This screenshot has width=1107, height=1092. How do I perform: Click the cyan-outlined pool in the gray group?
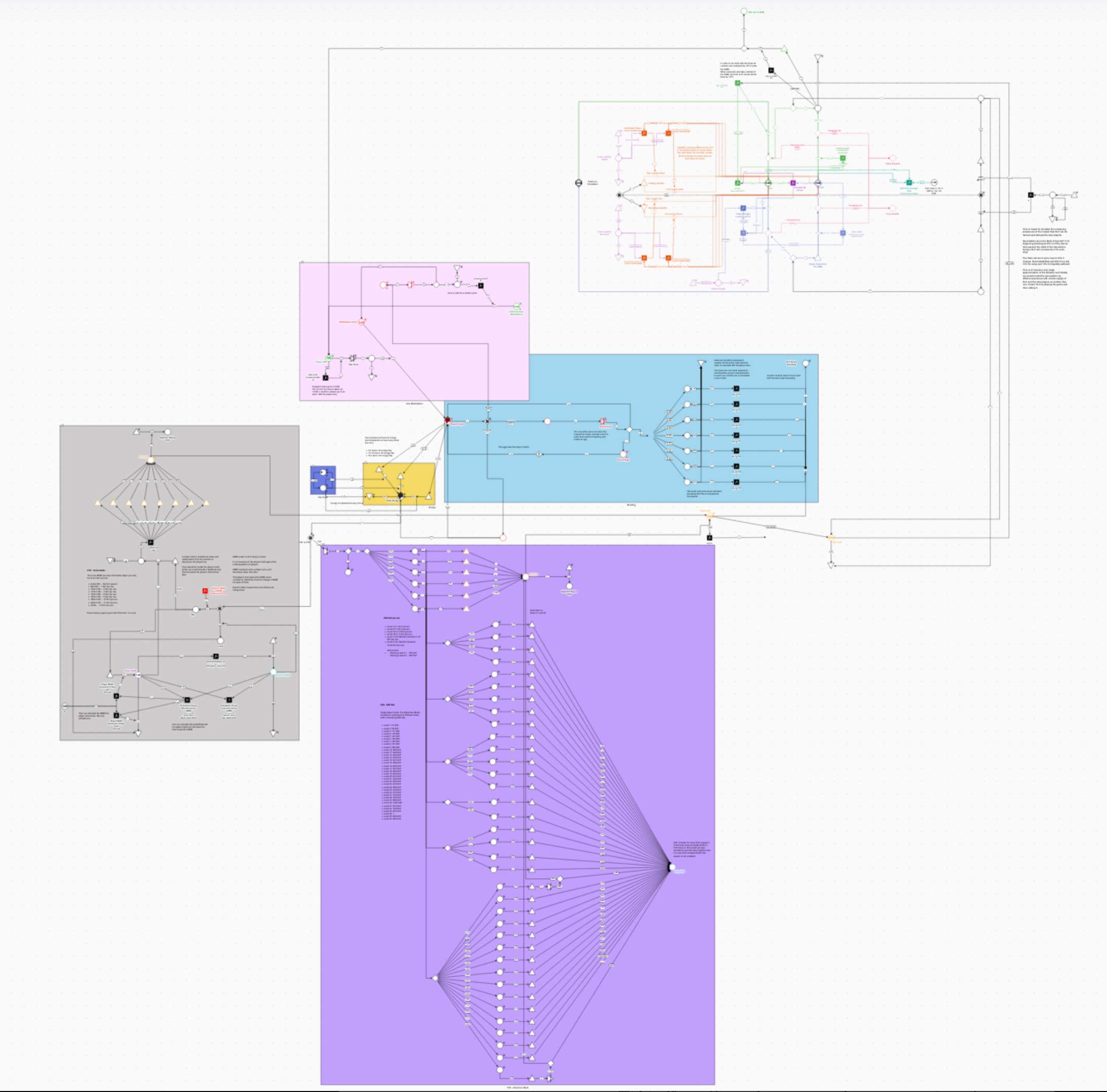click(273, 671)
